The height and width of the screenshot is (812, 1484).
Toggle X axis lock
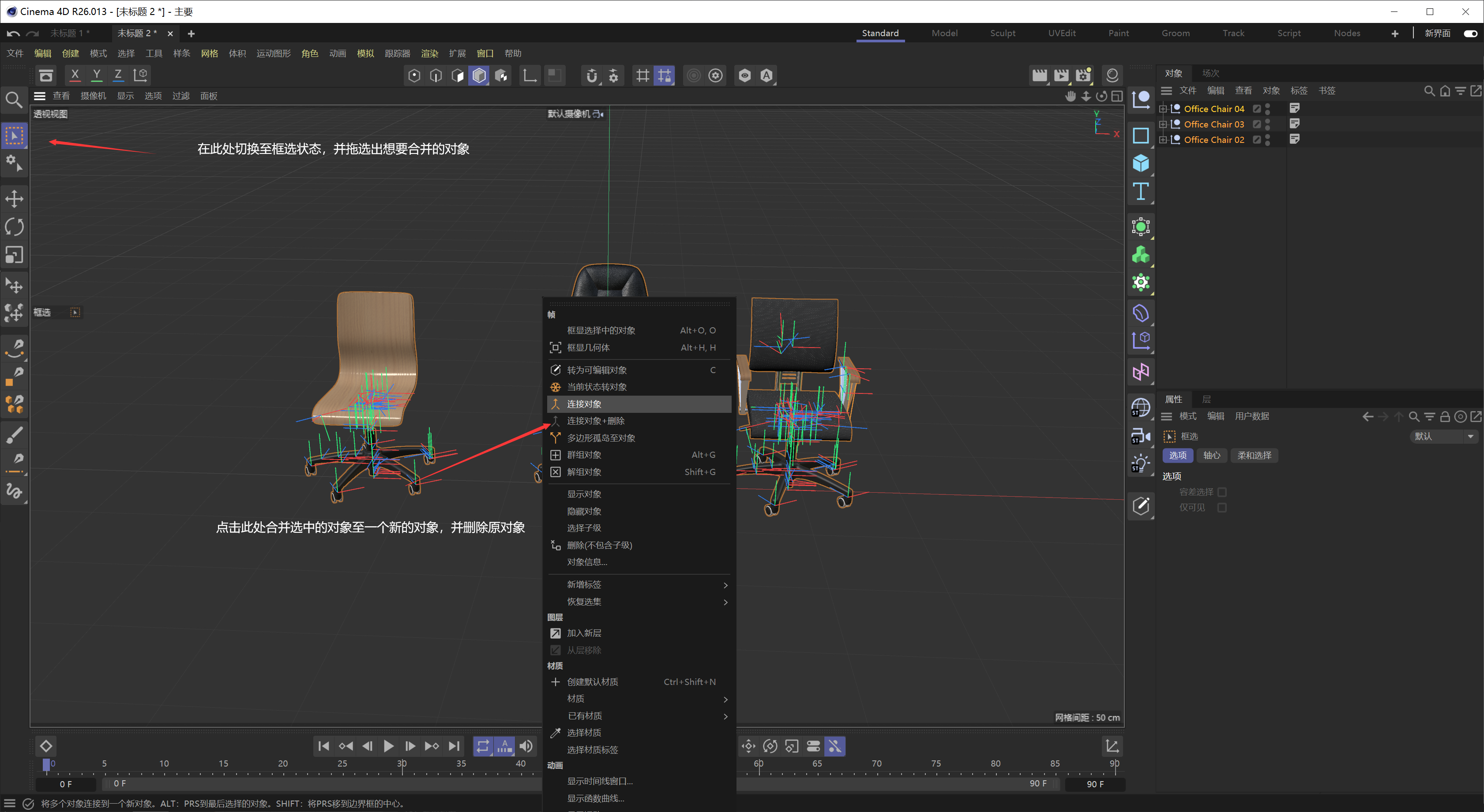[75, 75]
